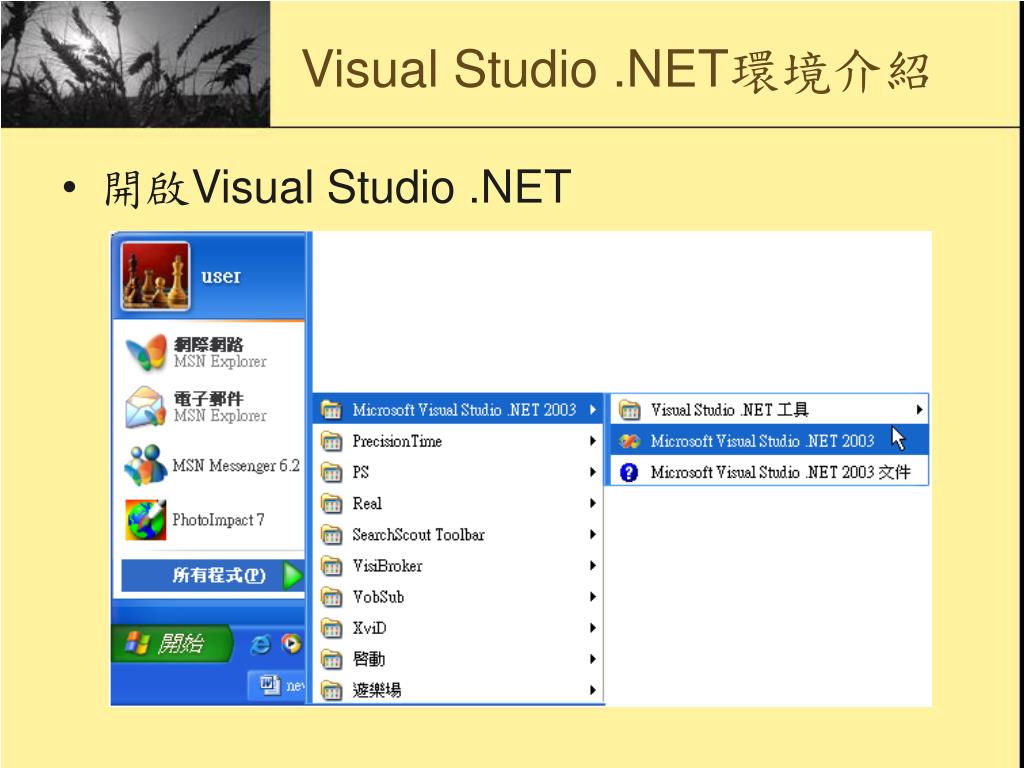
Task: Click the user chess avatar picture
Action: point(155,276)
